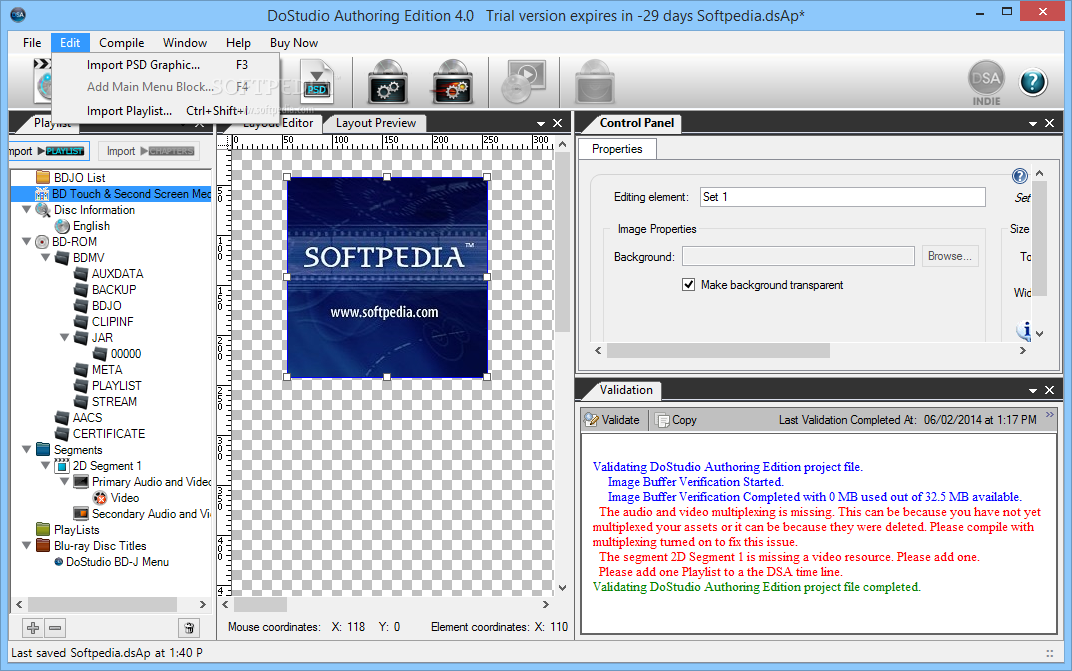Collapse the Blu-ray Disc Titles node

[x=27, y=545]
